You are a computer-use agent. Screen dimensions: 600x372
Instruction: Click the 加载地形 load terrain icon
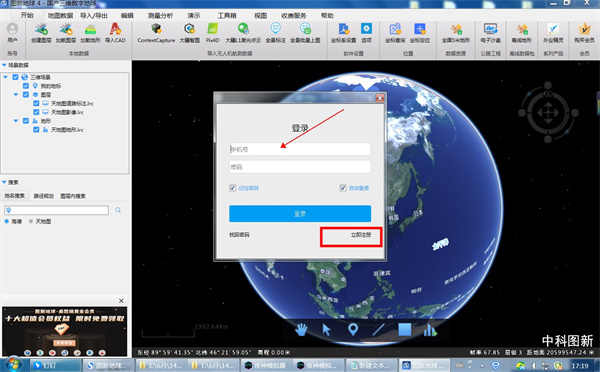tap(90, 29)
